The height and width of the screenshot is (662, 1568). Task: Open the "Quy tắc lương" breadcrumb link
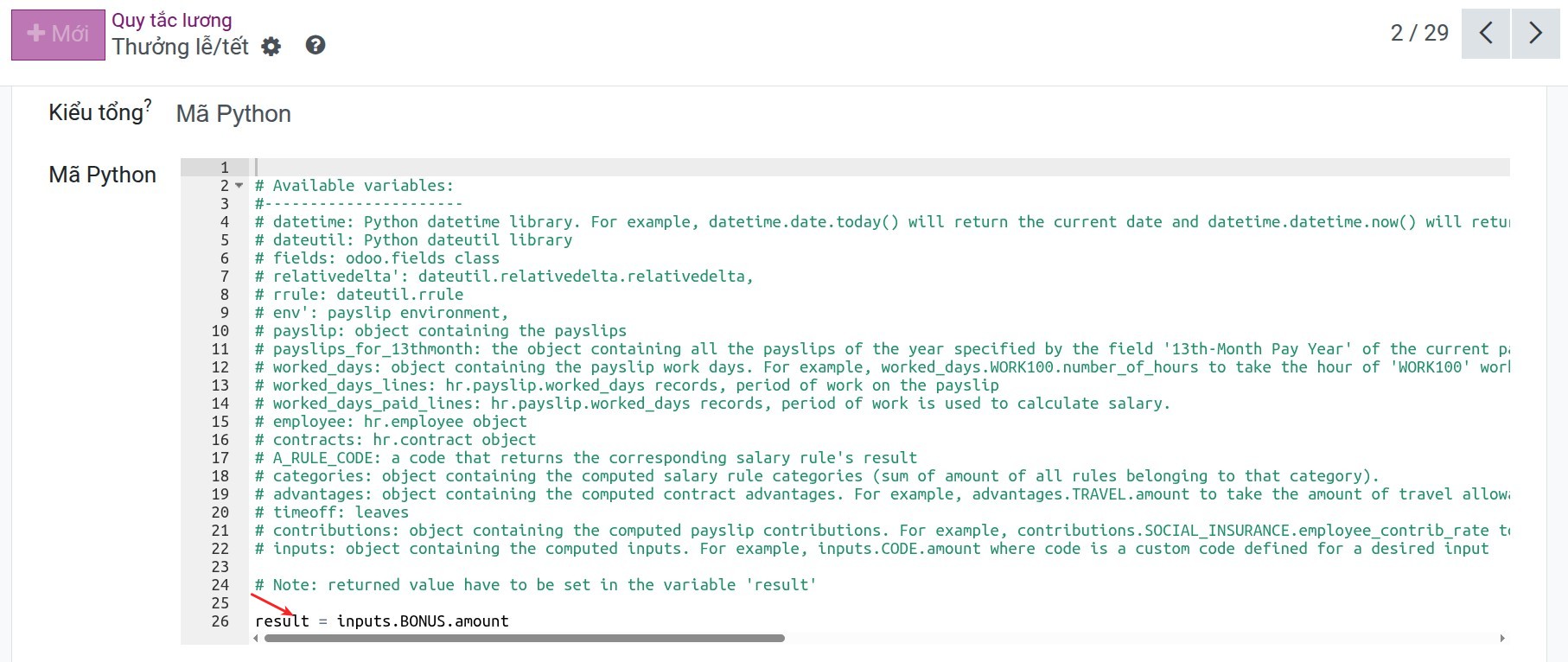[171, 20]
